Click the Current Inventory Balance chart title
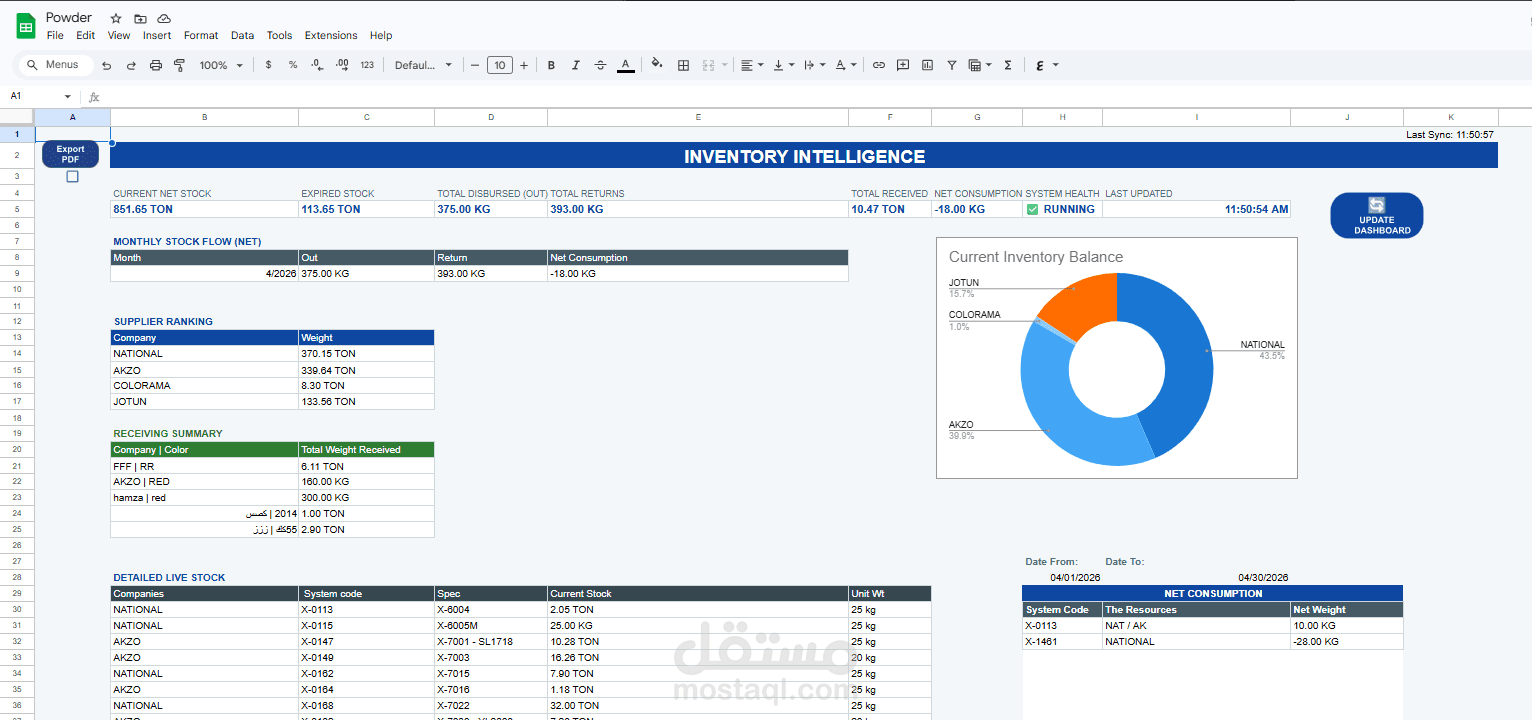Viewport: 1532px width, 720px height. (1036, 257)
